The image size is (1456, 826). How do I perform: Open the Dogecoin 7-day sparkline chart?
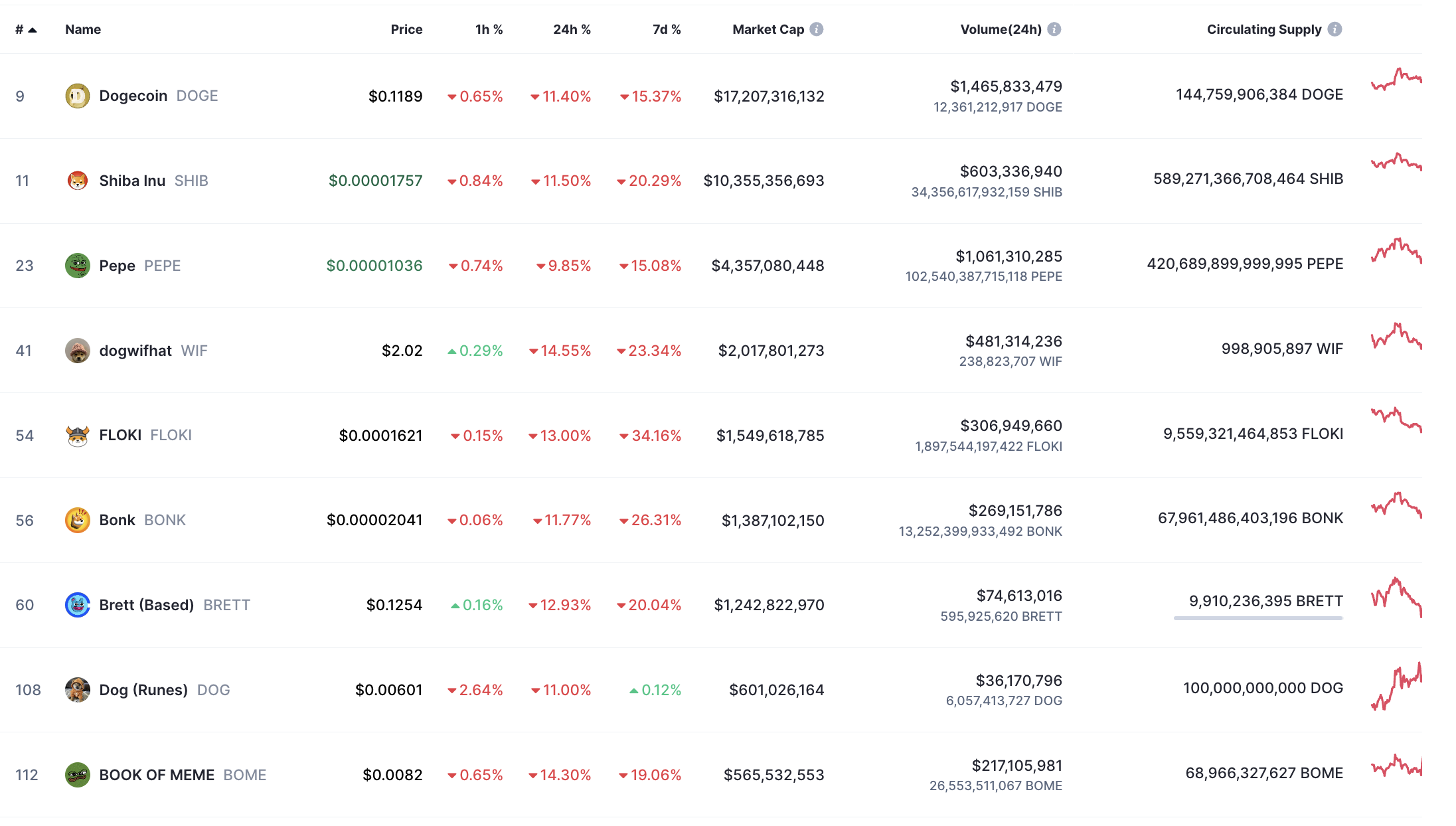click(x=1397, y=80)
